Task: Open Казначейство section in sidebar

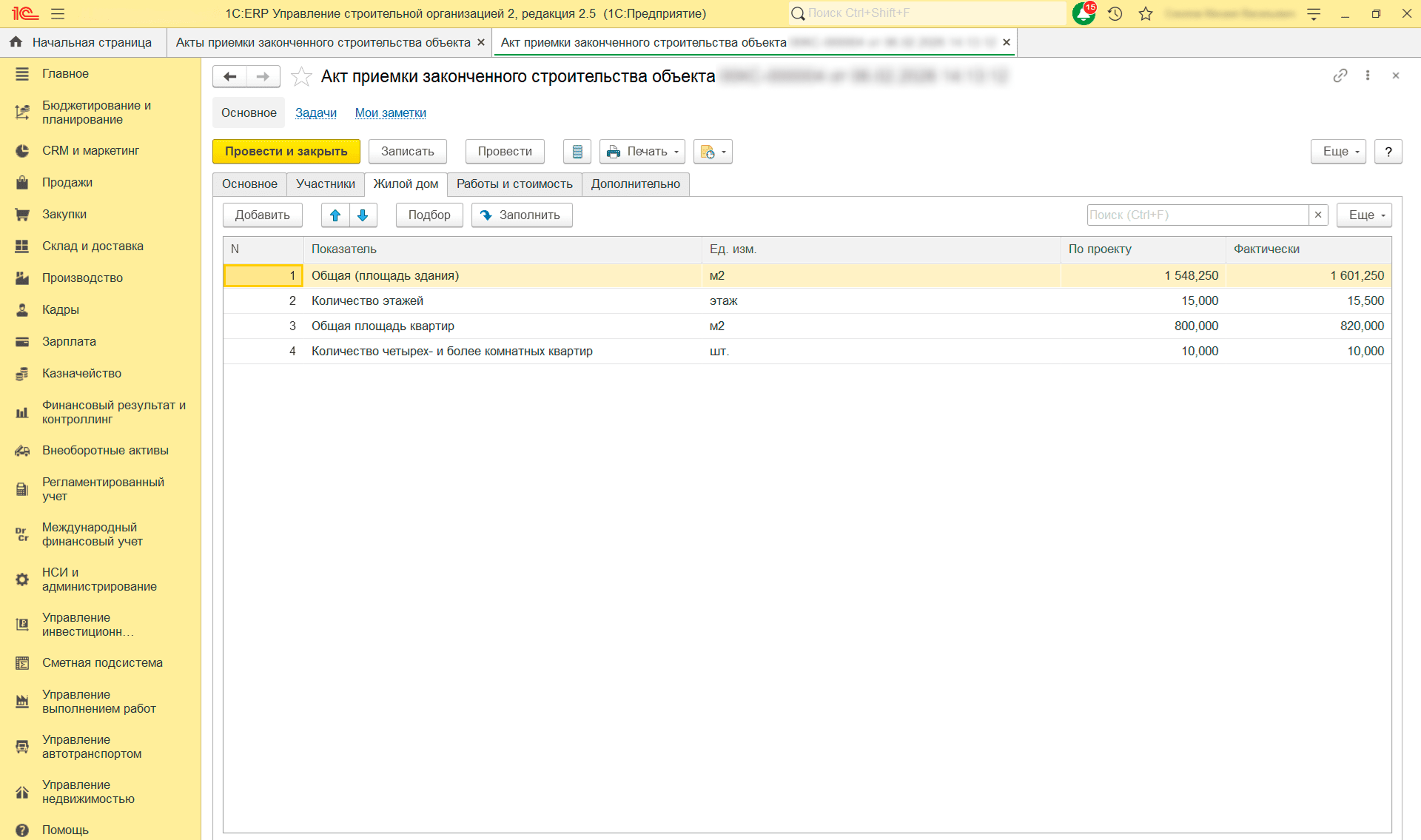Action: click(81, 374)
